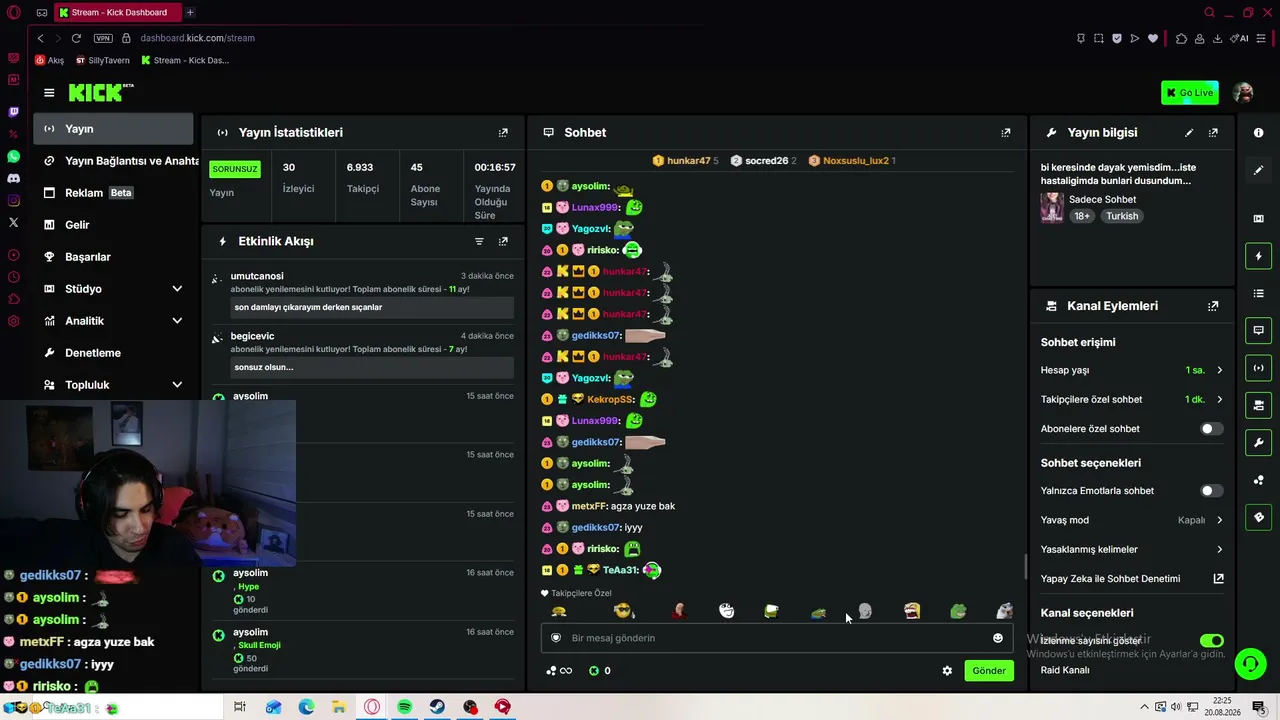Select Yayın in the sidebar
Image resolution: width=1280 pixels, height=720 pixels.
pyautogui.click(x=113, y=129)
